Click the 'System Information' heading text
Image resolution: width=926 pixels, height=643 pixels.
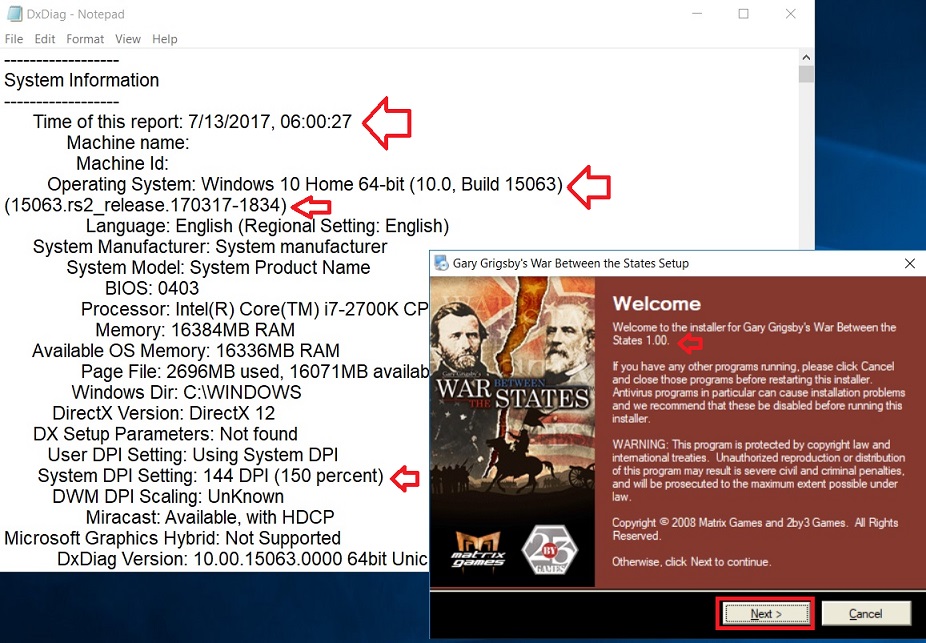tap(81, 80)
